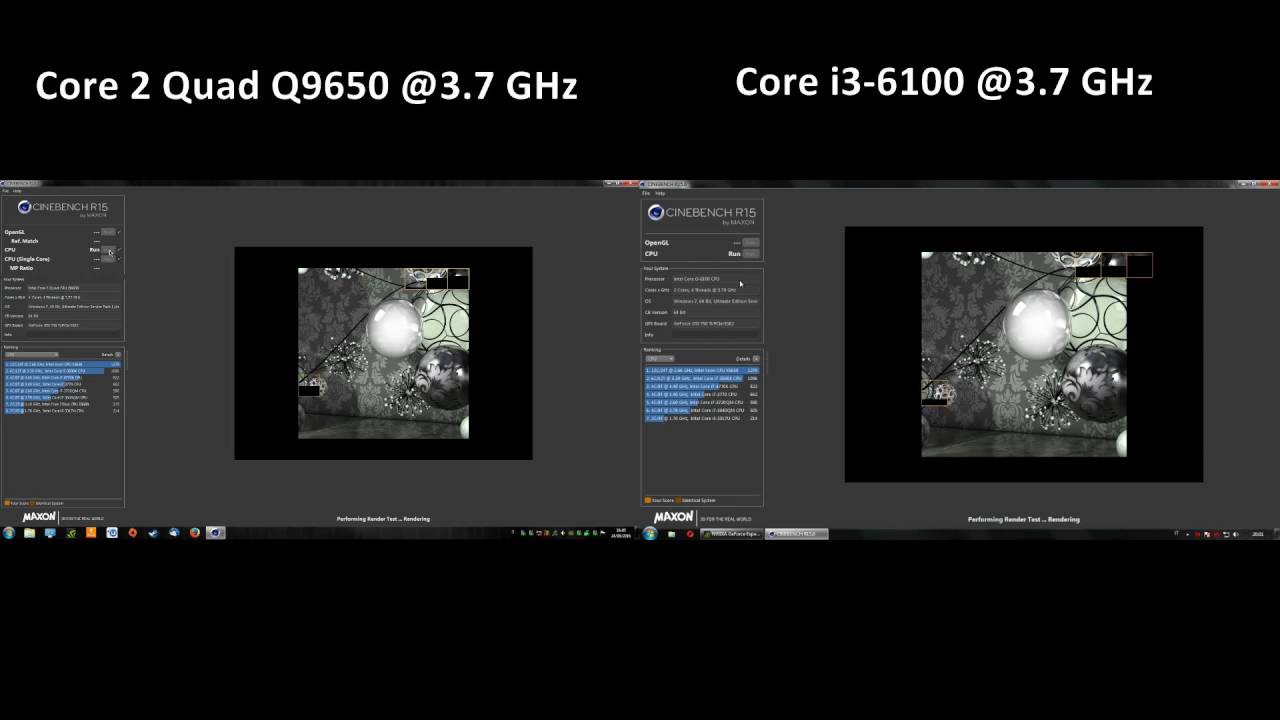Open File Explorer on left taskbar
This screenshot has width=1280, height=720.
tap(29, 533)
